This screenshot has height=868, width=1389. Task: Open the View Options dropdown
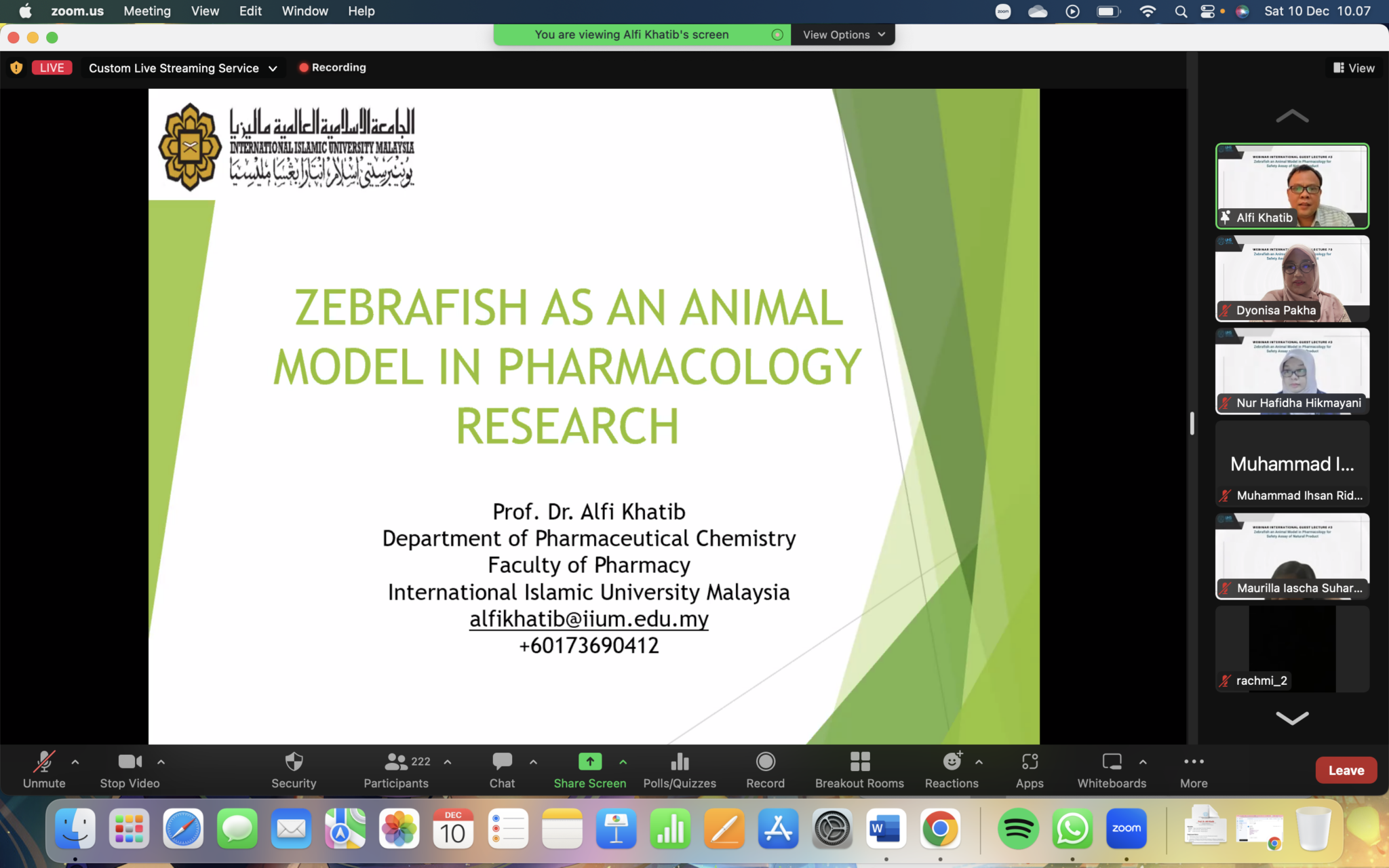click(x=842, y=34)
